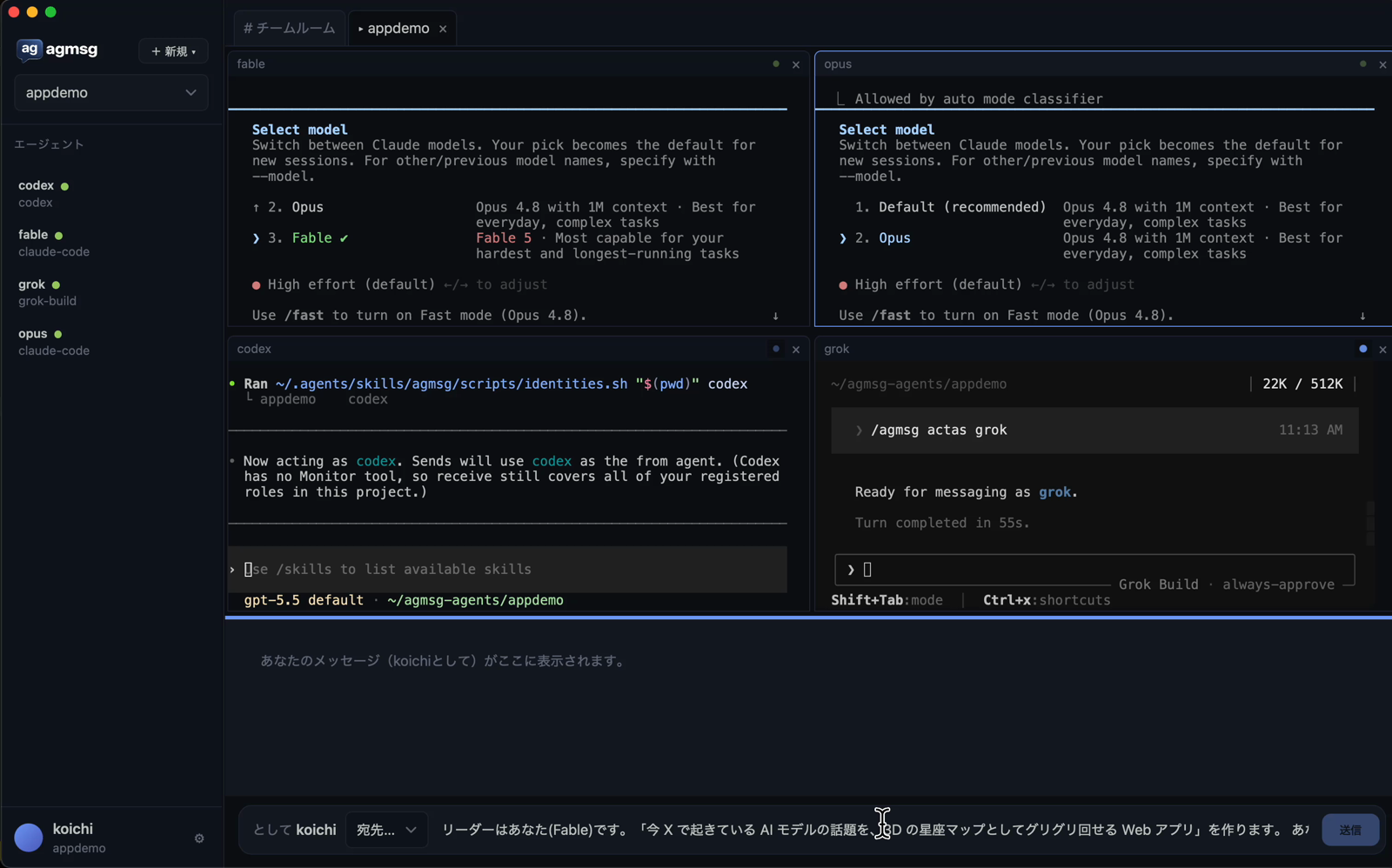Image resolution: width=1392 pixels, height=868 pixels.
Task: Click the macOS green fullscreen button
Action: (50, 12)
